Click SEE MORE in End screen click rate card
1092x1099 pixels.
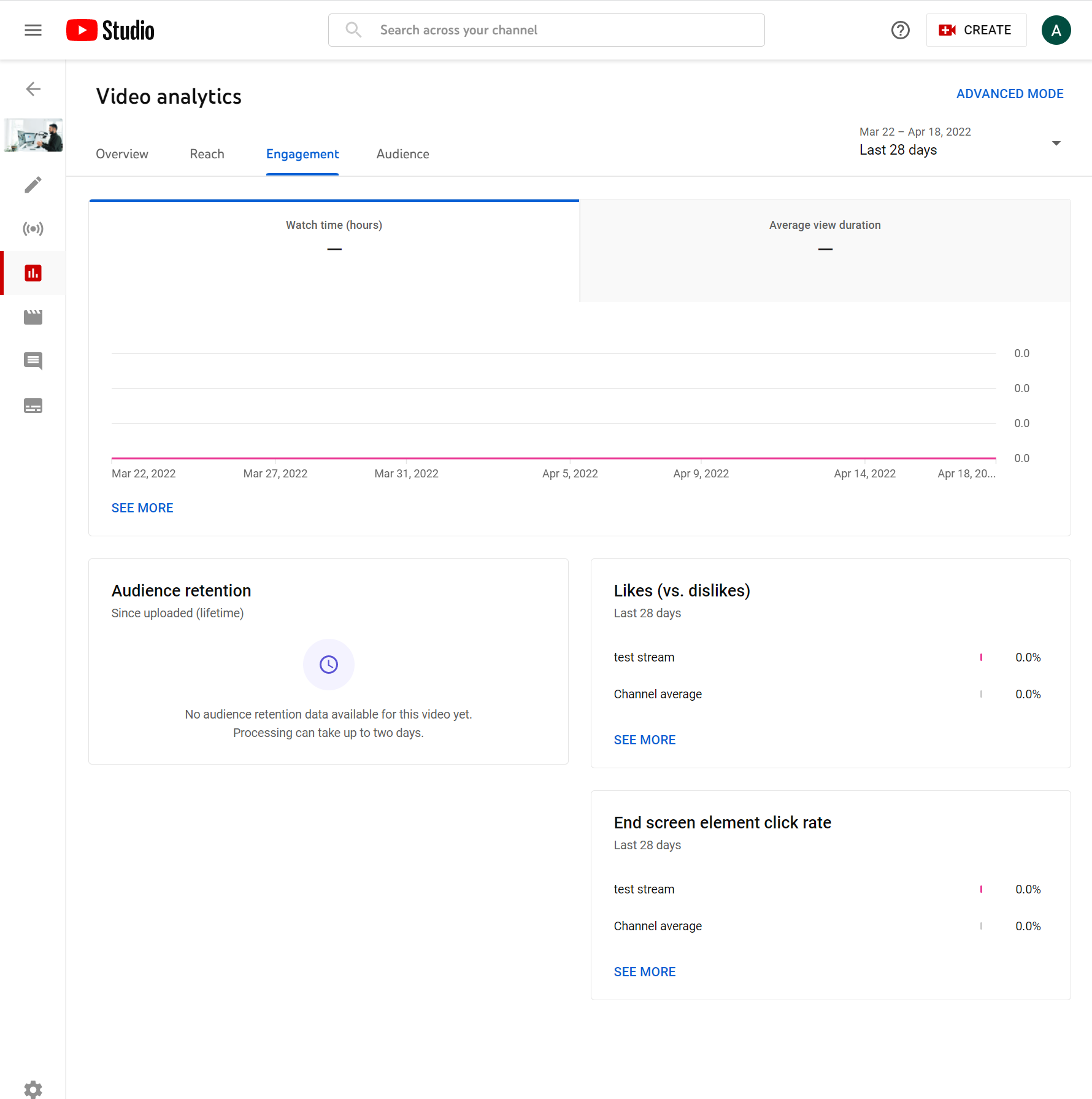645,972
